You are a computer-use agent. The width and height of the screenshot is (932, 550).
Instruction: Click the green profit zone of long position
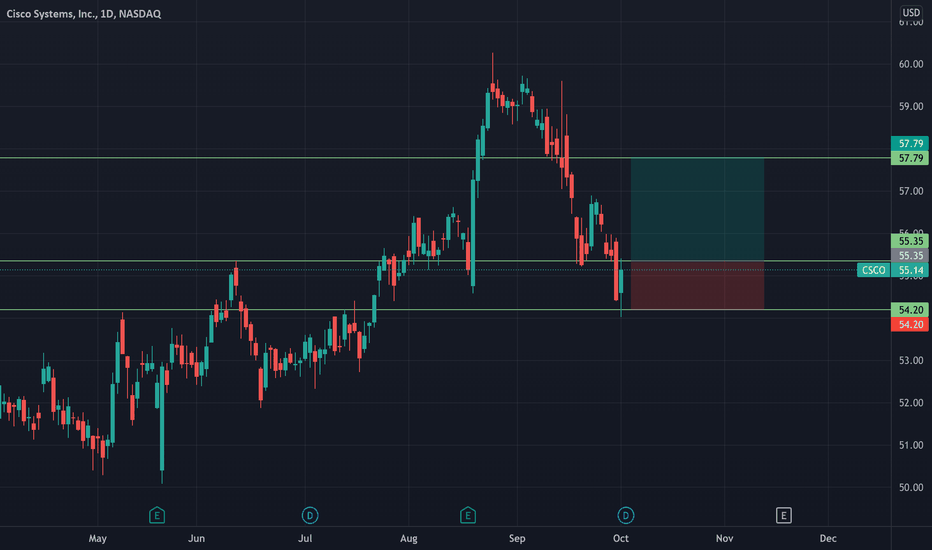(697, 209)
